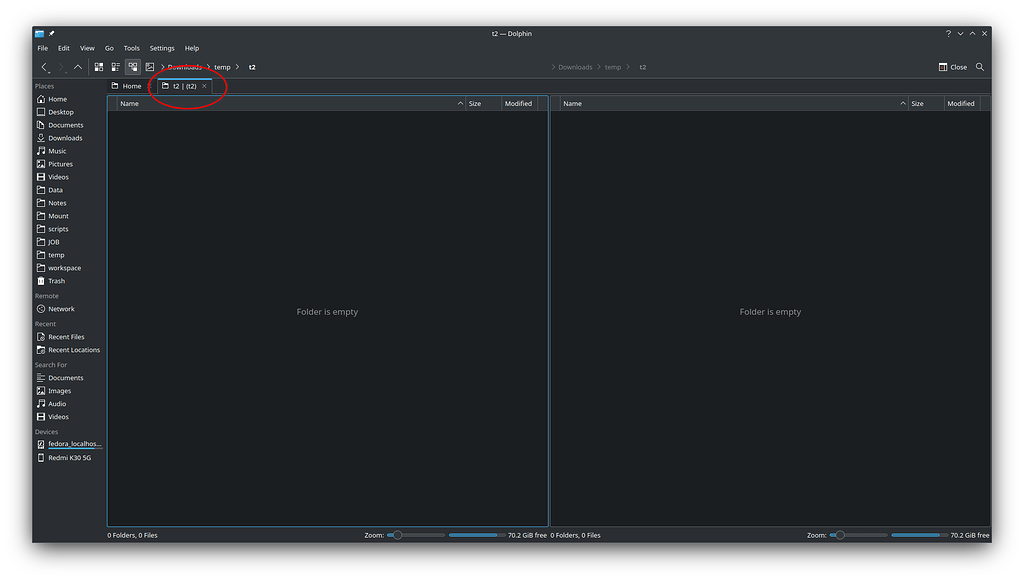
Task: Open the temp breadcrumb folder
Action: point(222,67)
